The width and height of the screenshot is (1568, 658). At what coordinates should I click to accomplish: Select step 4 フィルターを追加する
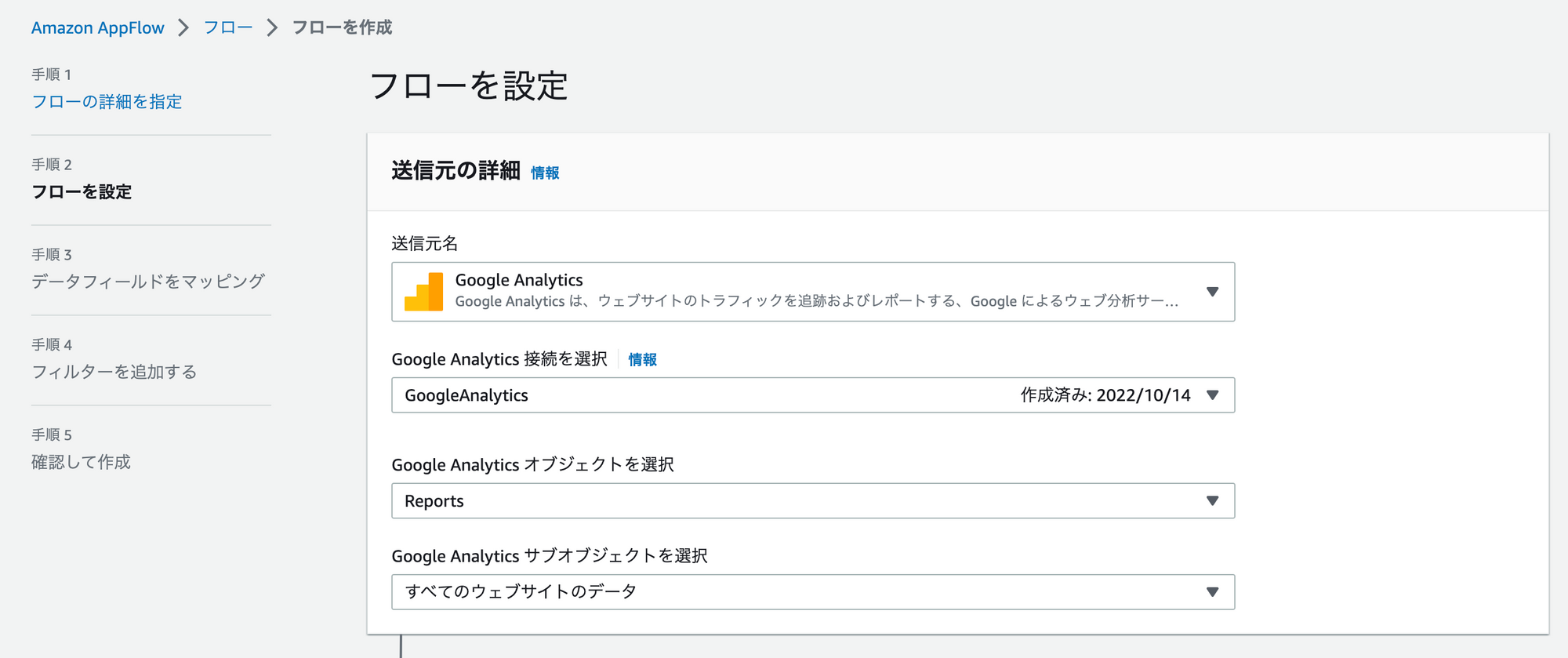tap(114, 372)
